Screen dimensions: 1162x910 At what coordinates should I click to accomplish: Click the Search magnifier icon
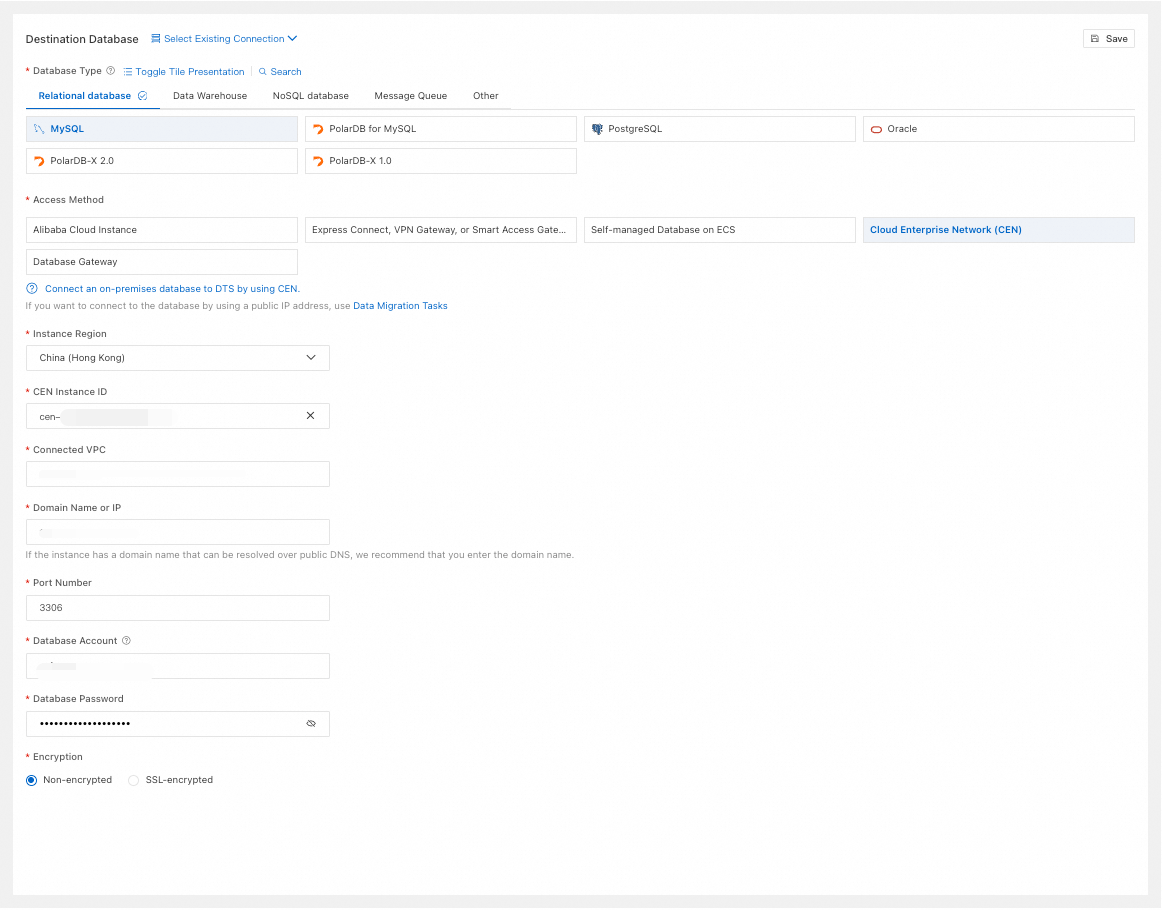tap(263, 72)
